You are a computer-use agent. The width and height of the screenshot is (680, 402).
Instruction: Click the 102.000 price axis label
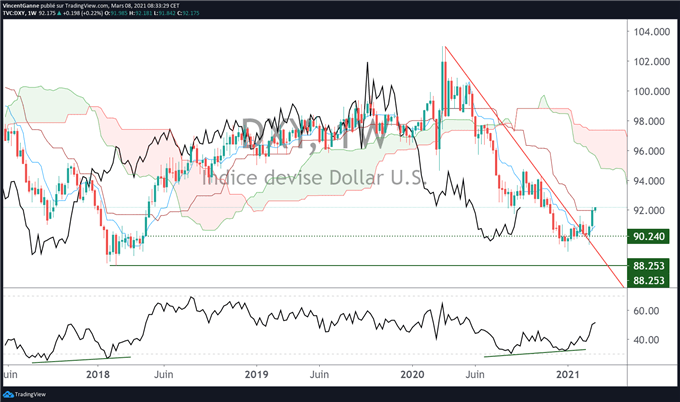(x=652, y=62)
